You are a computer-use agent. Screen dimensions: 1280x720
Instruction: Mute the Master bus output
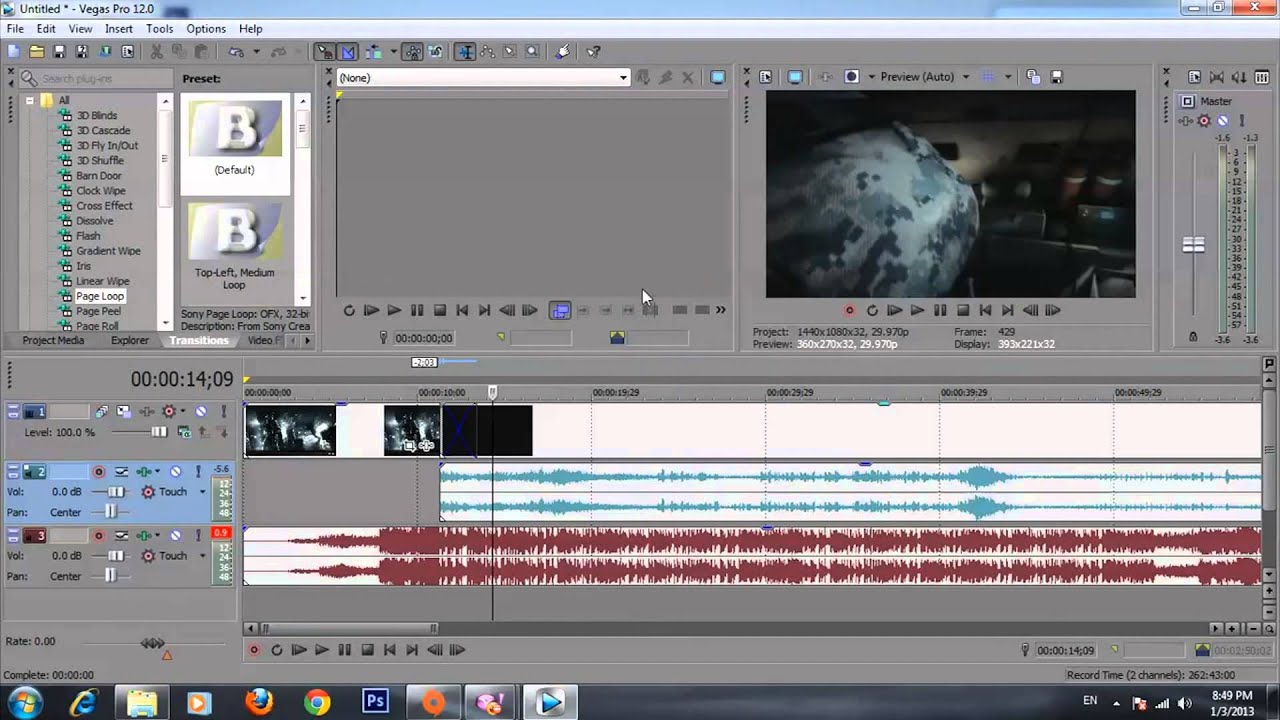(1222, 121)
